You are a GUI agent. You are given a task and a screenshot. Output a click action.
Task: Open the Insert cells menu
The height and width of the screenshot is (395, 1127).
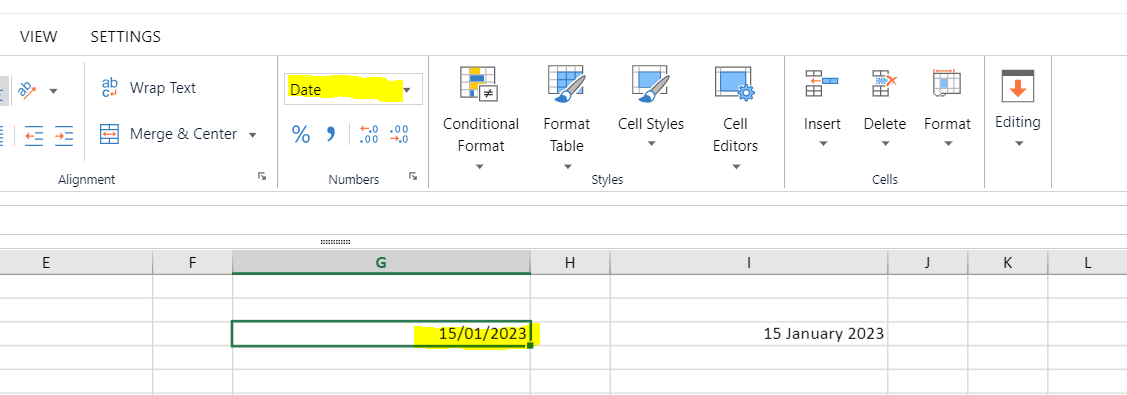tap(822, 108)
